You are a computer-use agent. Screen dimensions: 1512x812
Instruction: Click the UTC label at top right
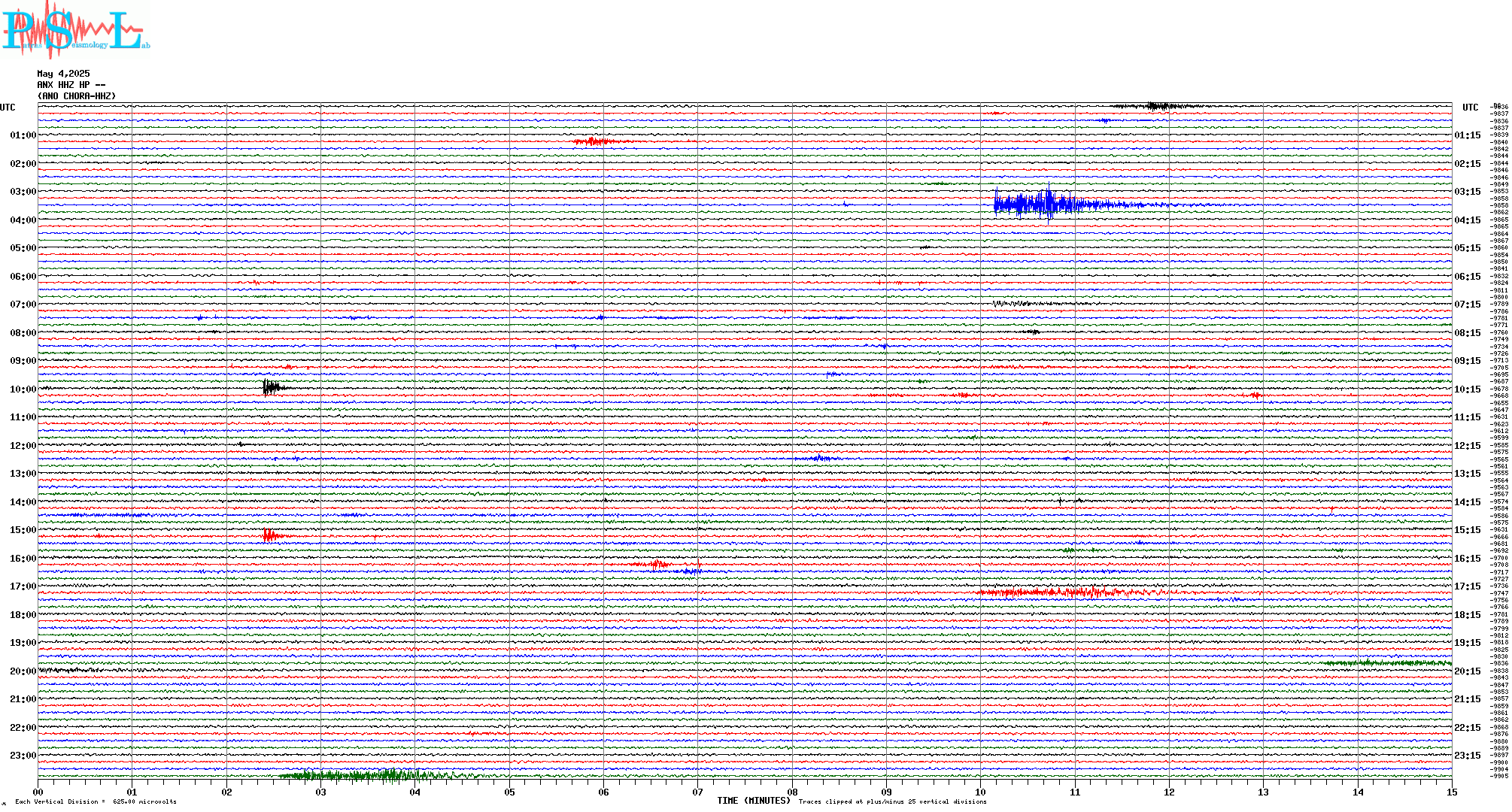tap(1470, 108)
